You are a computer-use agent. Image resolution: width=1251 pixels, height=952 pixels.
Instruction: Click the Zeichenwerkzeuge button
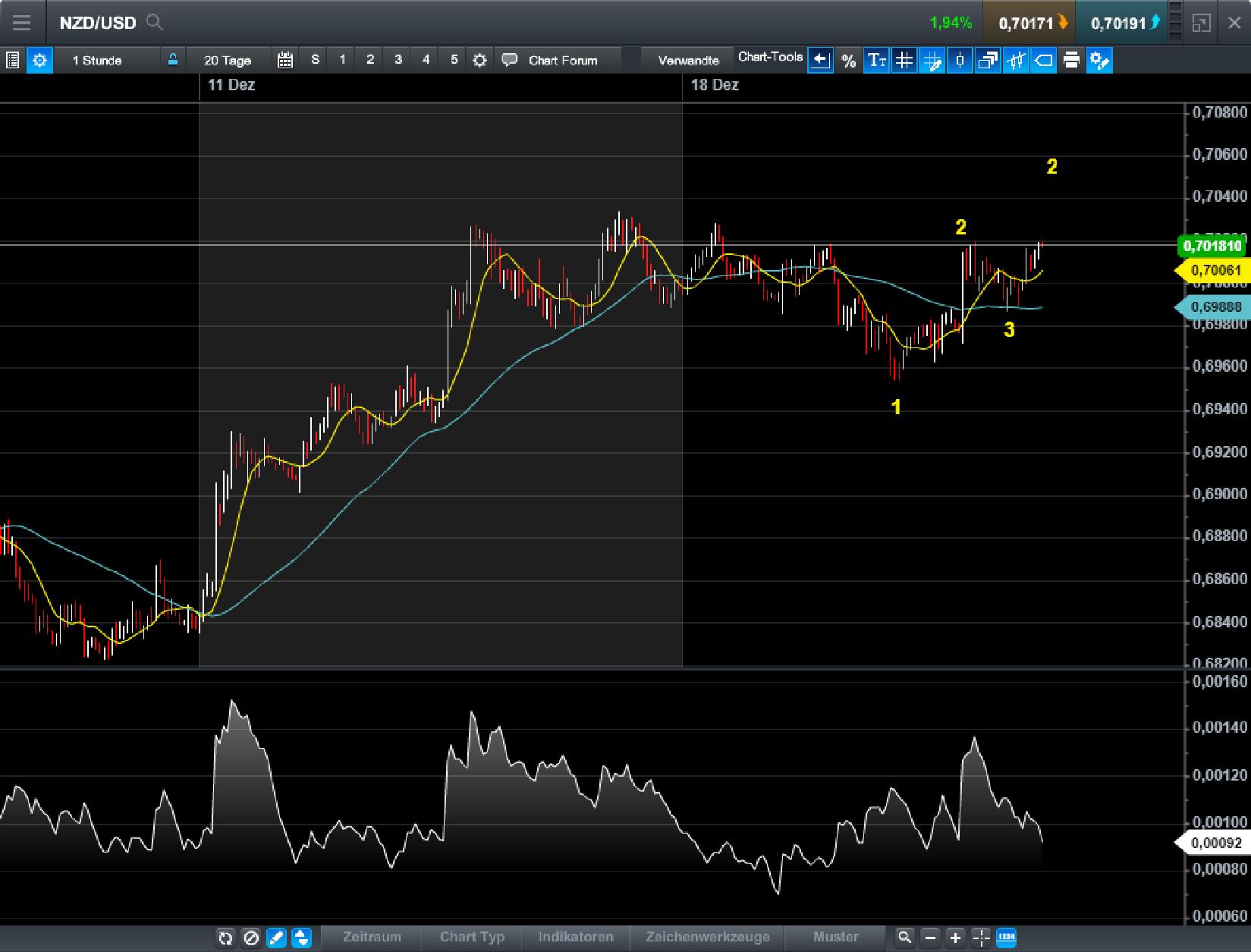[707, 938]
